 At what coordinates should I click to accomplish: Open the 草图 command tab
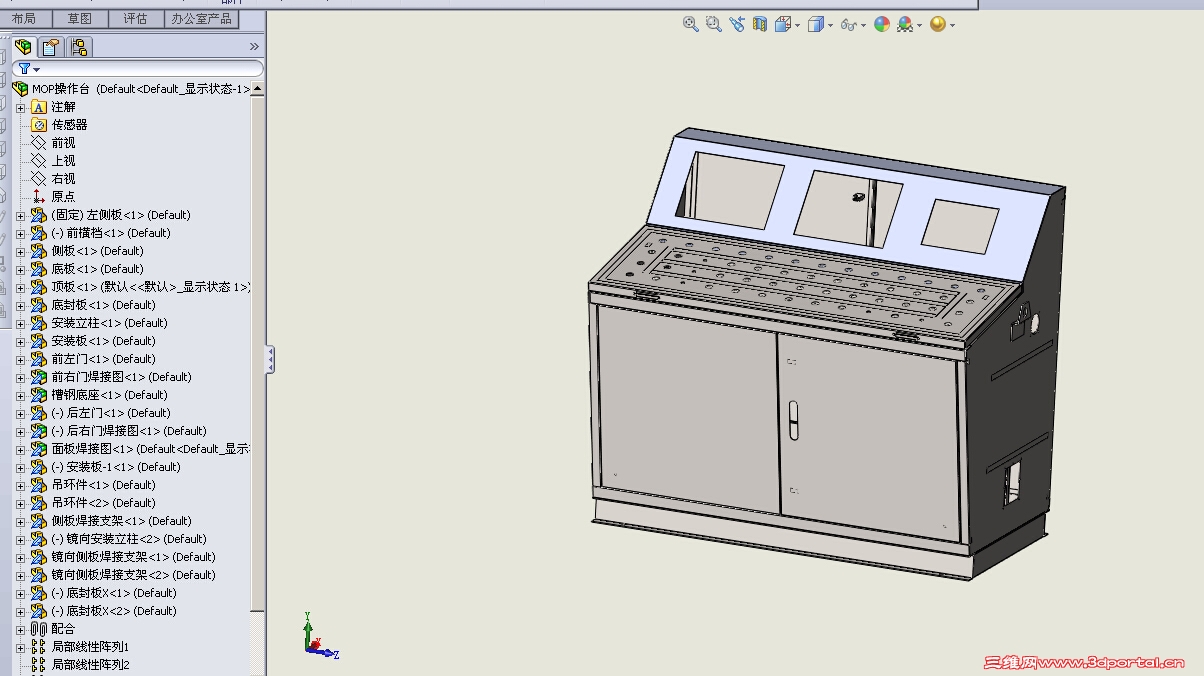click(x=80, y=18)
